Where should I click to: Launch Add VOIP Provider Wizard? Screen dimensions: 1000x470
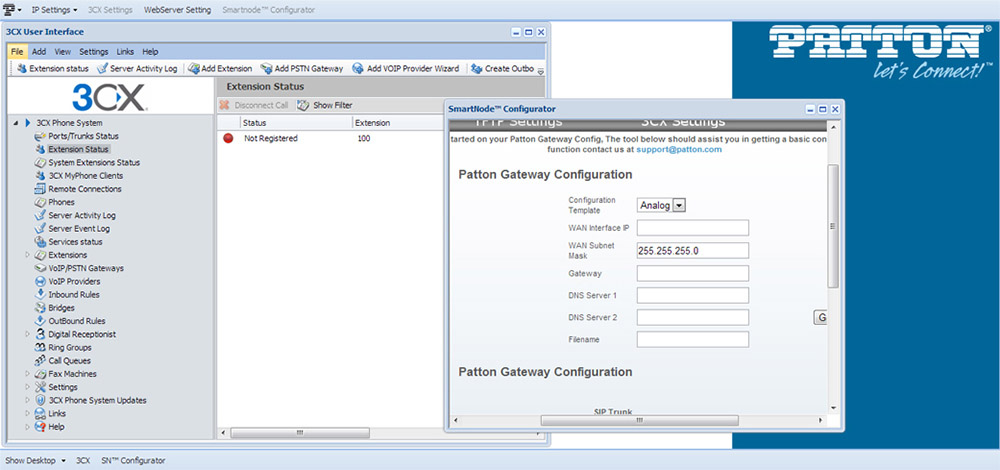pyautogui.click(x=406, y=68)
